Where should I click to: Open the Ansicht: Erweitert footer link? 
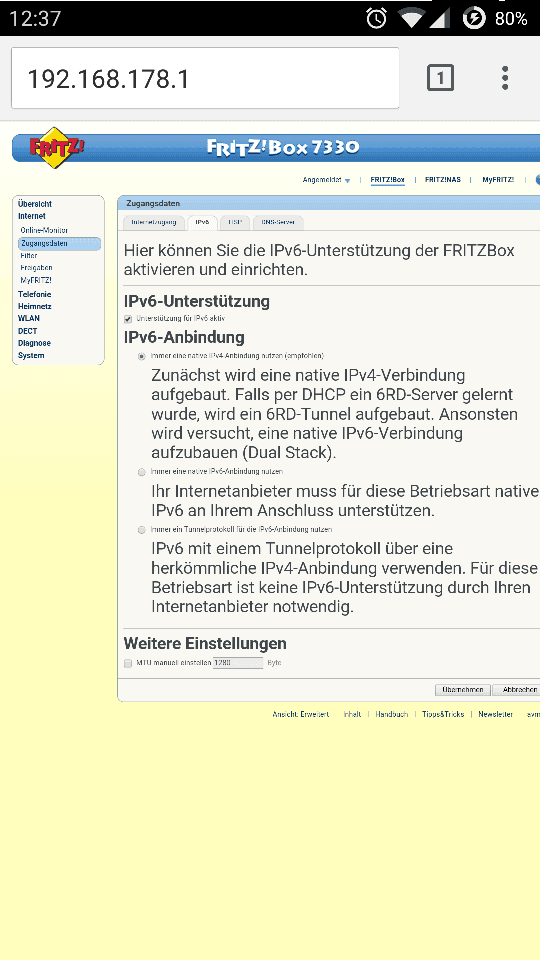[x=301, y=714]
